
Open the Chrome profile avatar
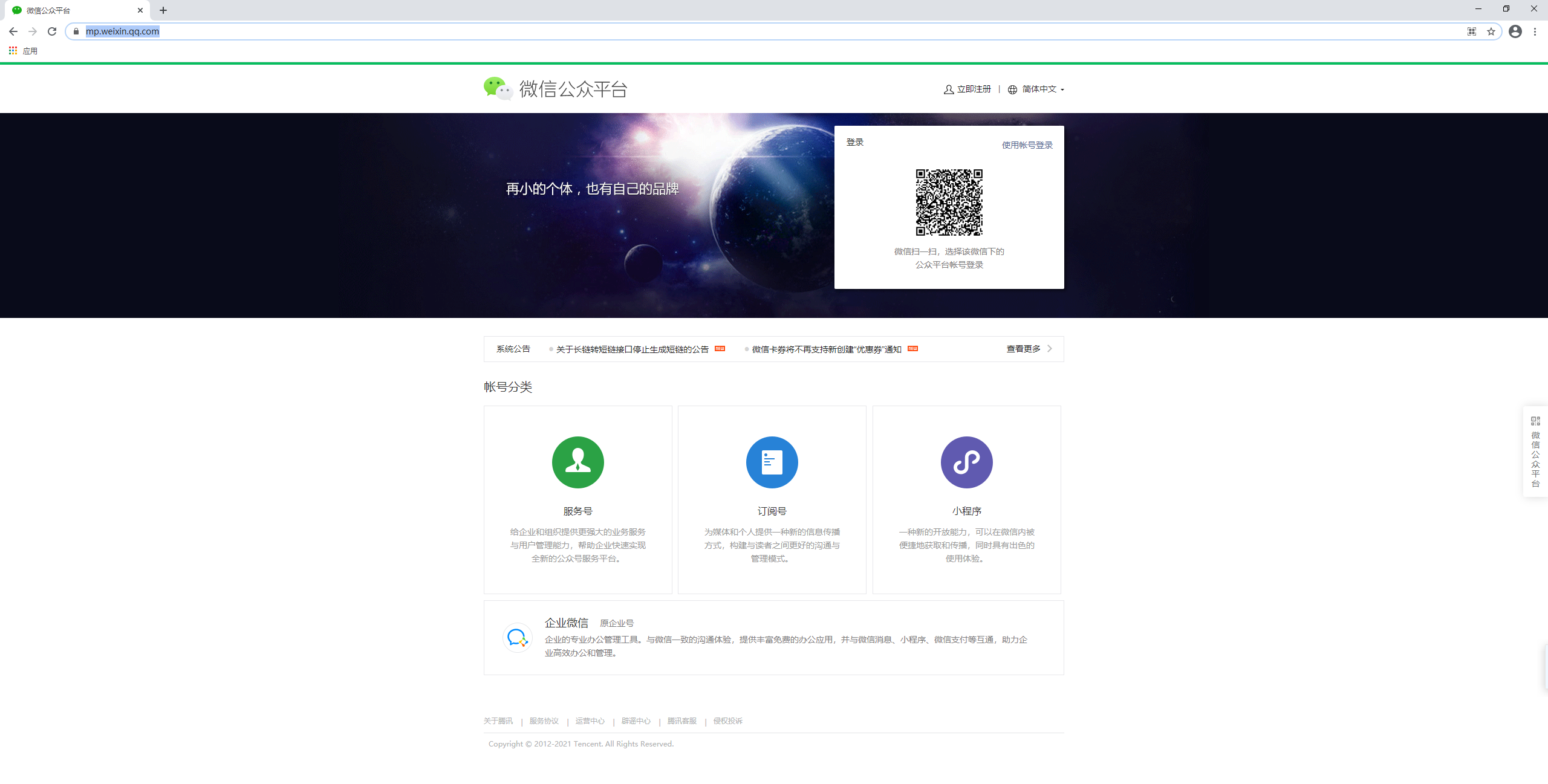click(x=1515, y=31)
